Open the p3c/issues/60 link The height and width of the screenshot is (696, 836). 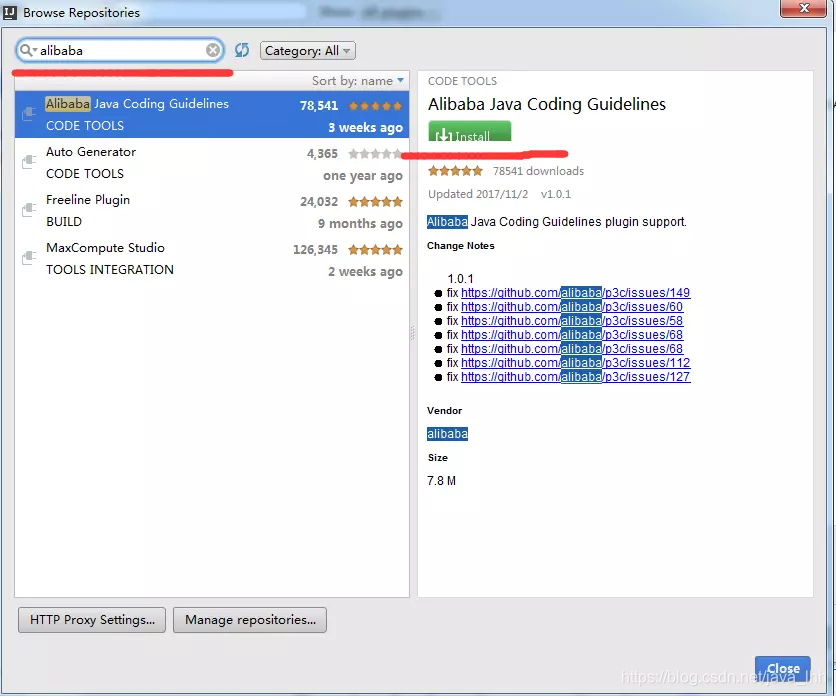tap(572, 307)
